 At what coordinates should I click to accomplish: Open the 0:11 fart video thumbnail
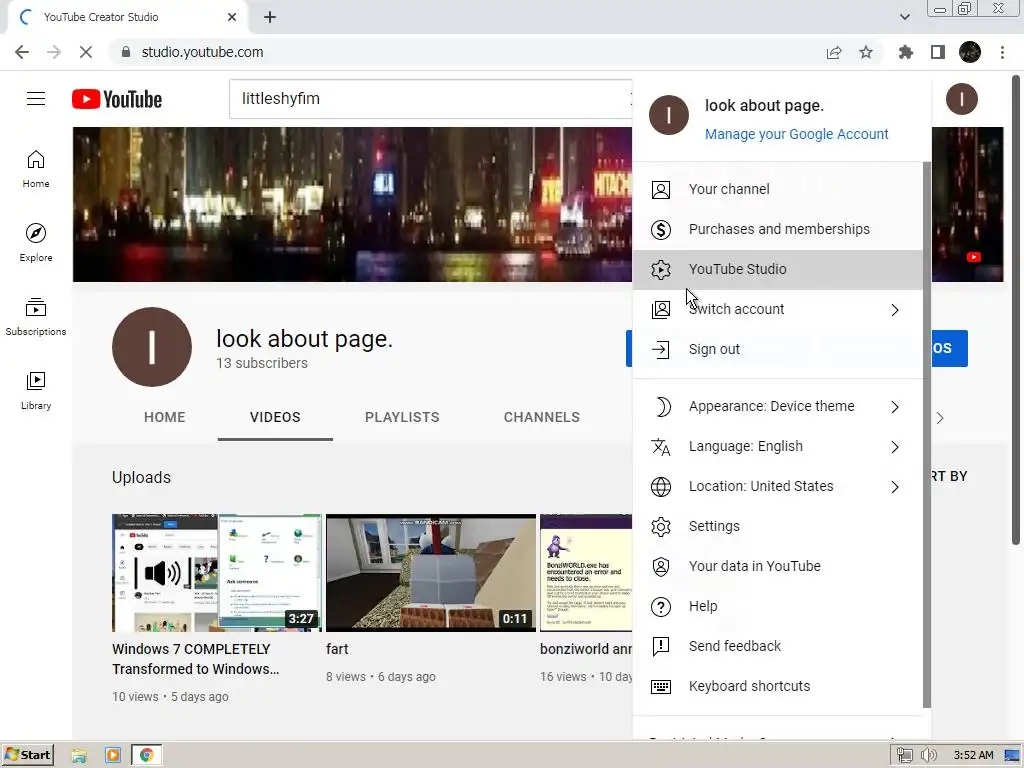431,573
